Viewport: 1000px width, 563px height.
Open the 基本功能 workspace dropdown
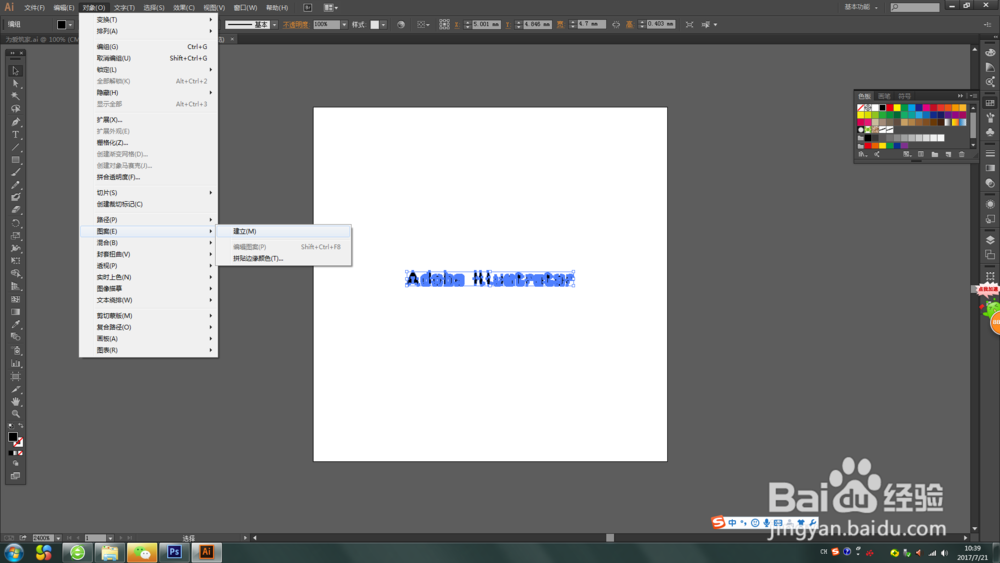[x=861, y=7]
